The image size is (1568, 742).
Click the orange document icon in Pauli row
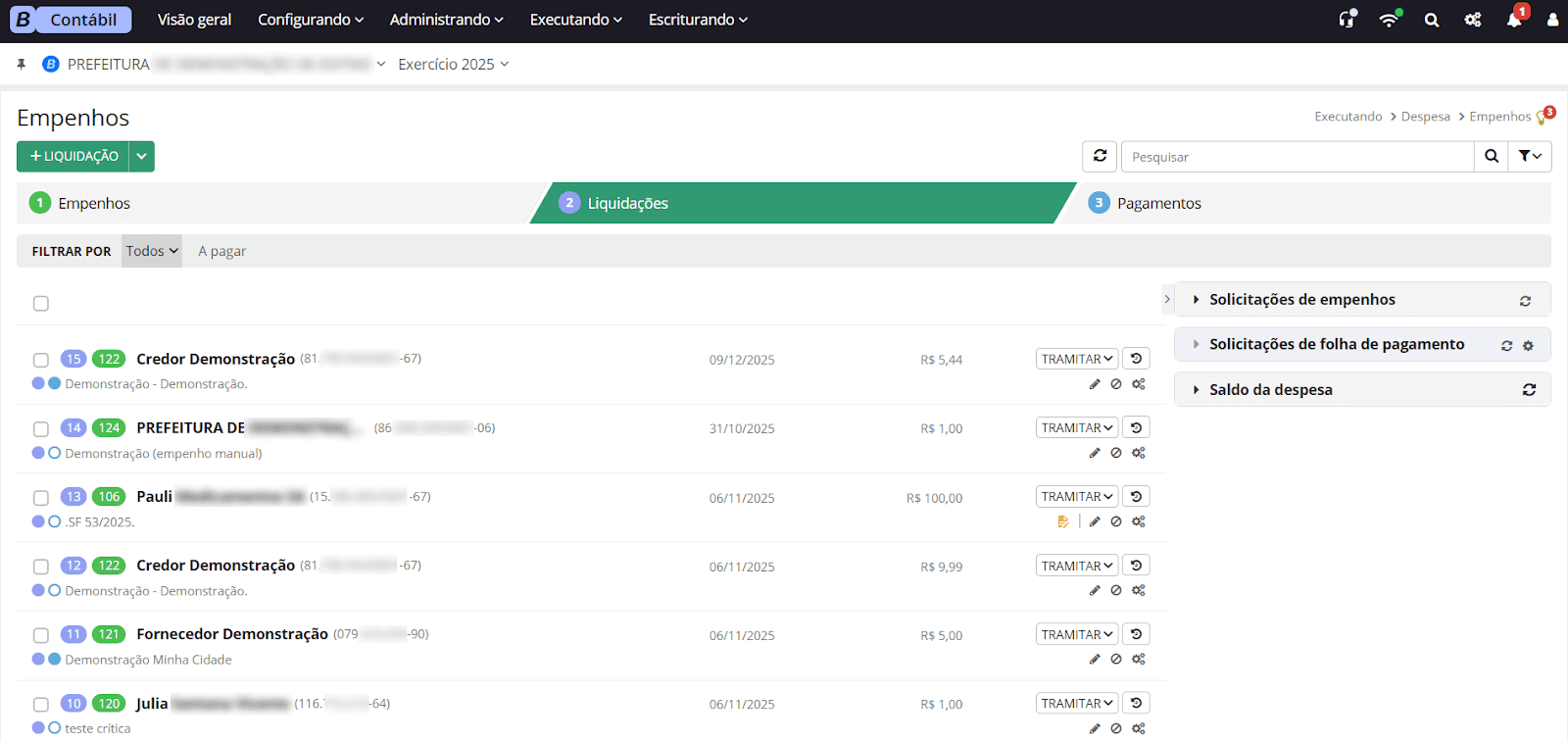tap(1063, 522)
